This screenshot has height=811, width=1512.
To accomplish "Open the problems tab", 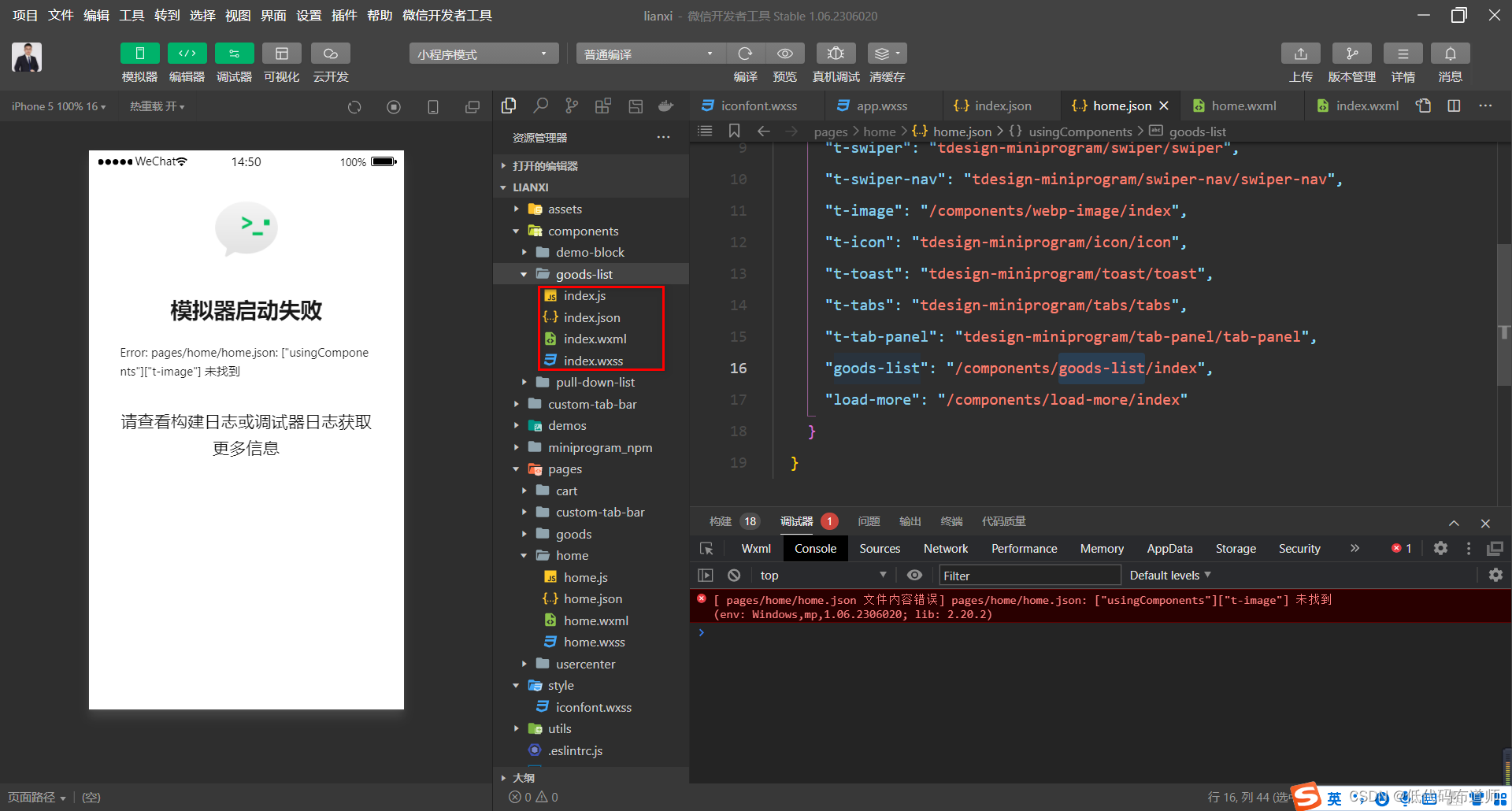I will pyautogui.click(x=869, y=521).
